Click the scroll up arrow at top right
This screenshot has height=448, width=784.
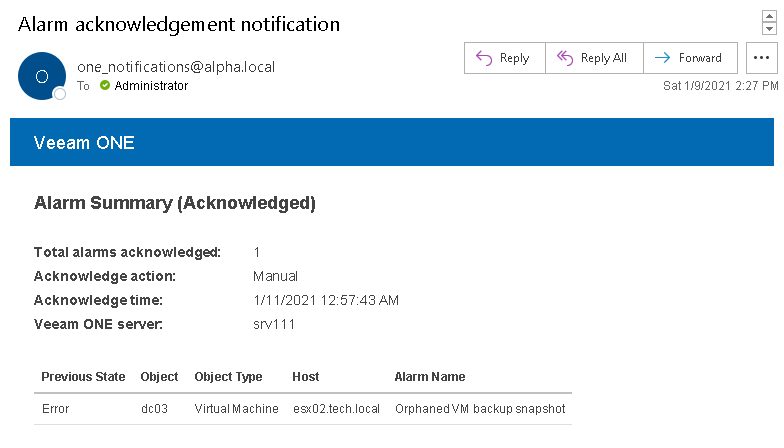point(769,17)
